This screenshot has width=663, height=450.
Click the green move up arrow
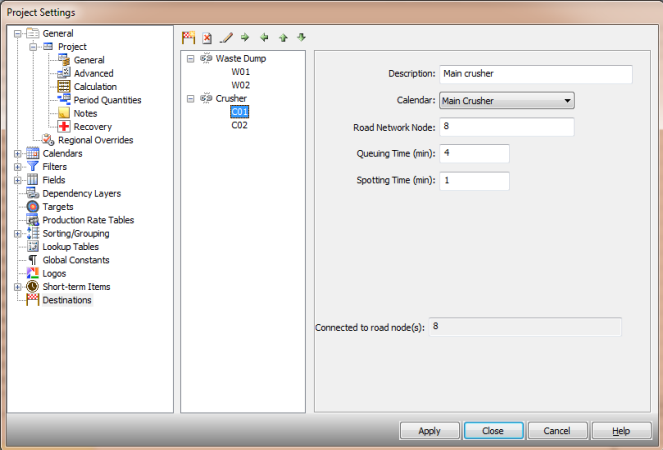pos(283,38)
